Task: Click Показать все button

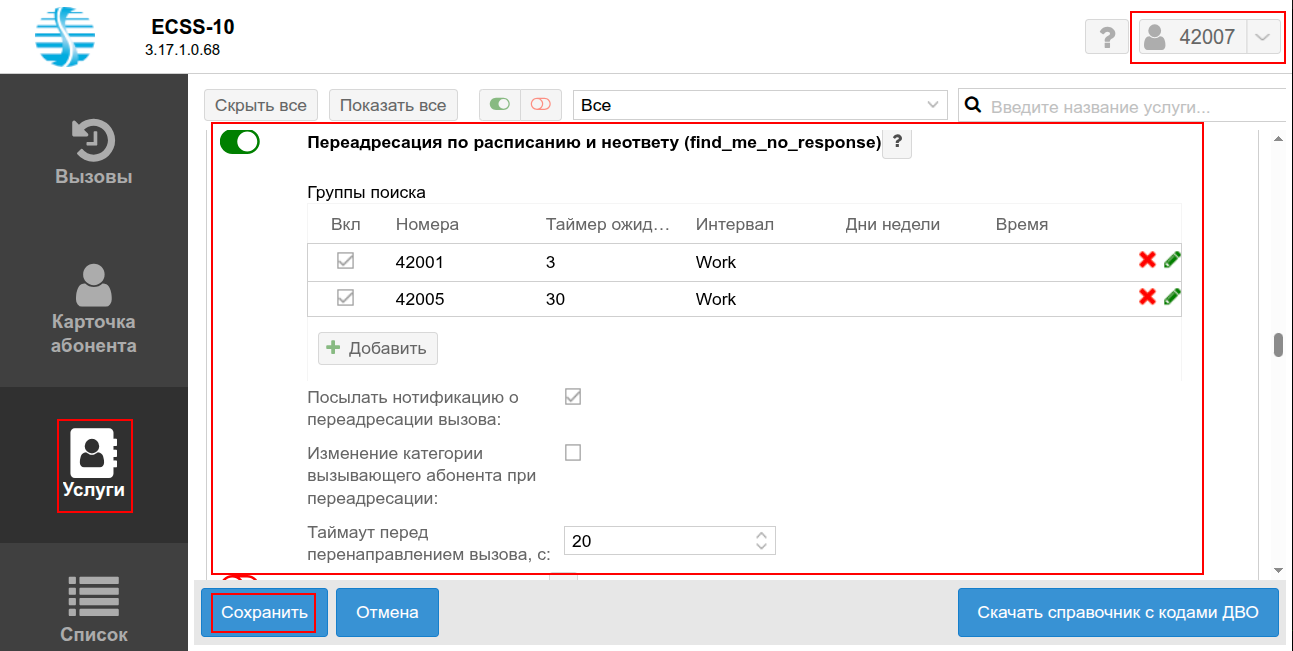Action: 393,105
